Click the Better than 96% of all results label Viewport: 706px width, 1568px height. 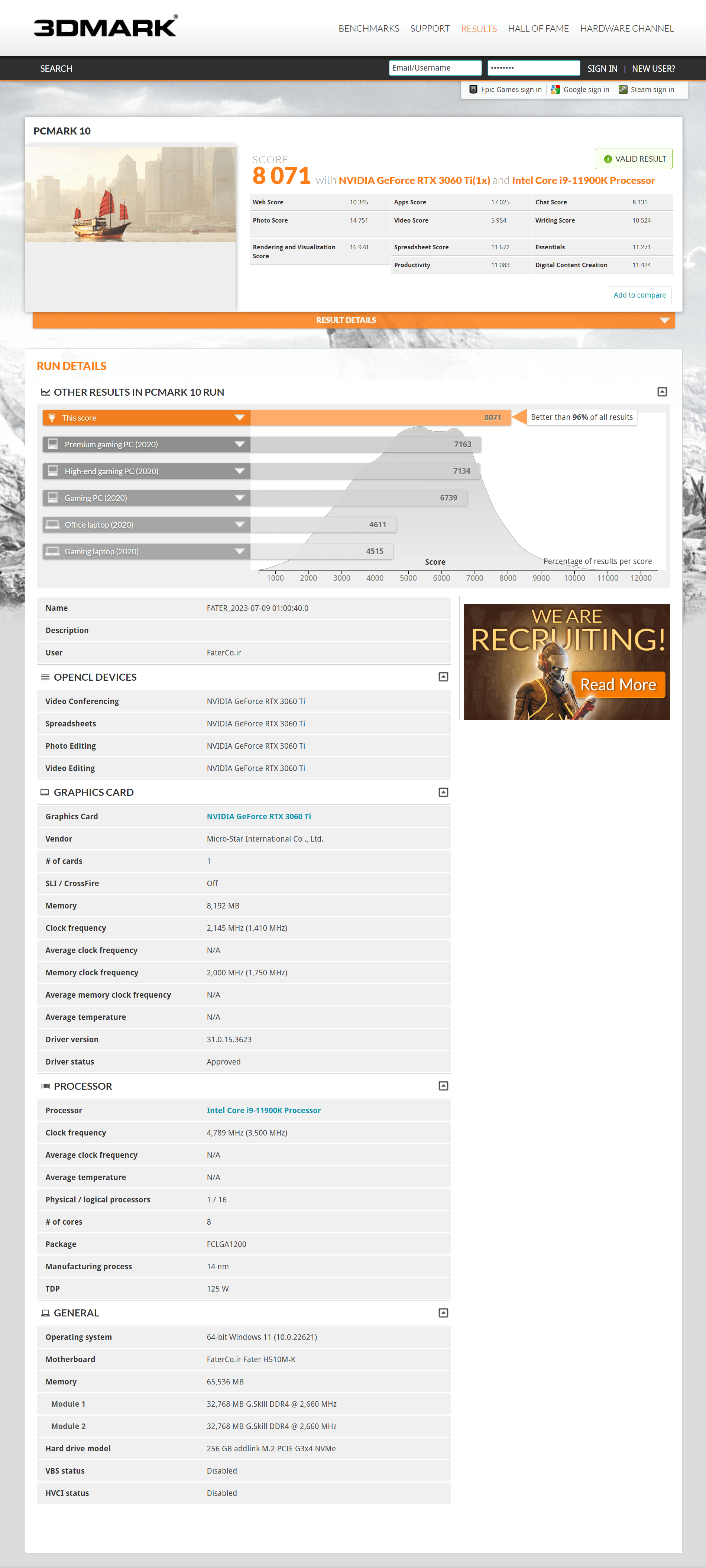pos(581,417)
